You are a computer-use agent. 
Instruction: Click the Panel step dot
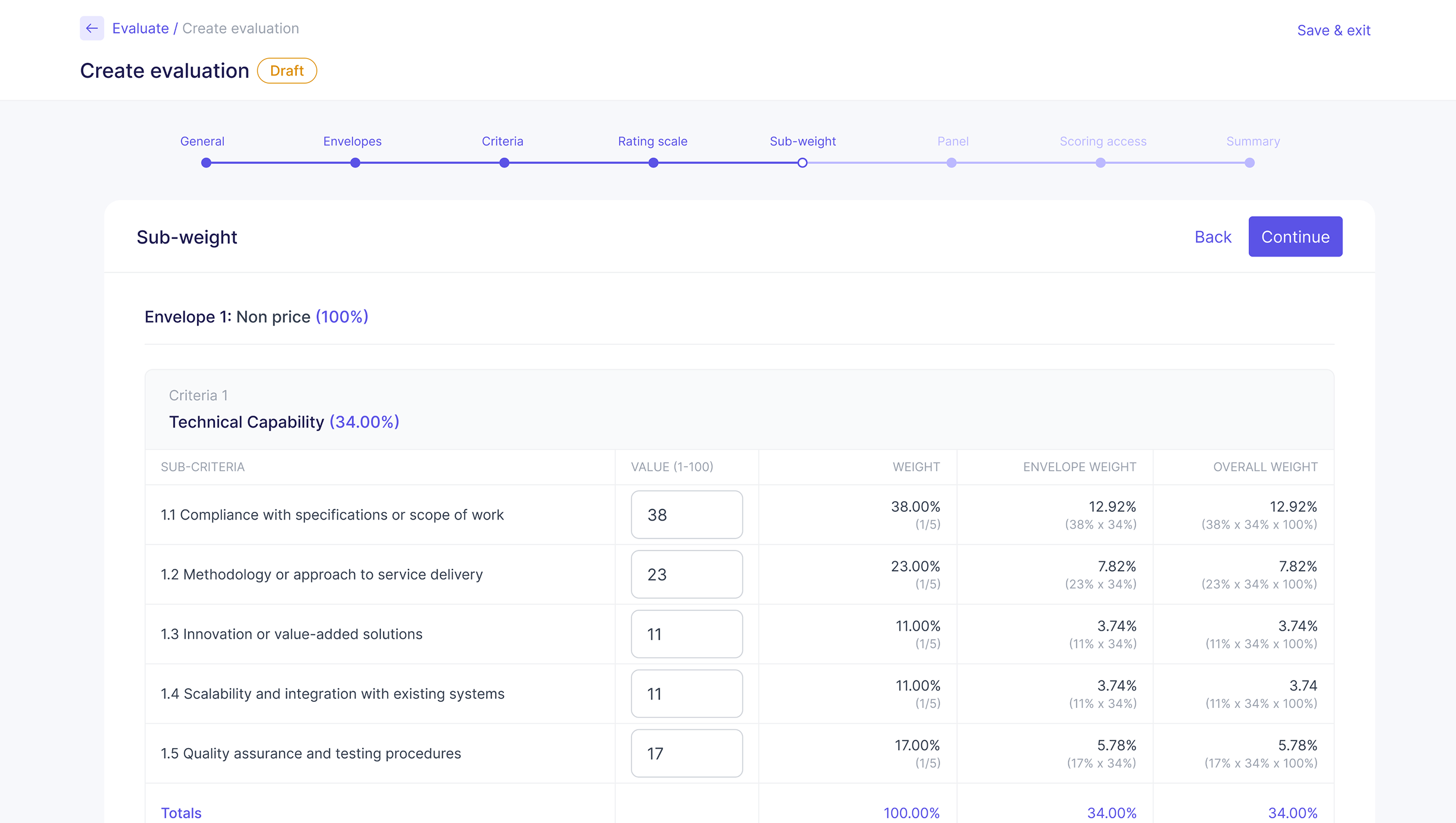click(x=951, y=163)
